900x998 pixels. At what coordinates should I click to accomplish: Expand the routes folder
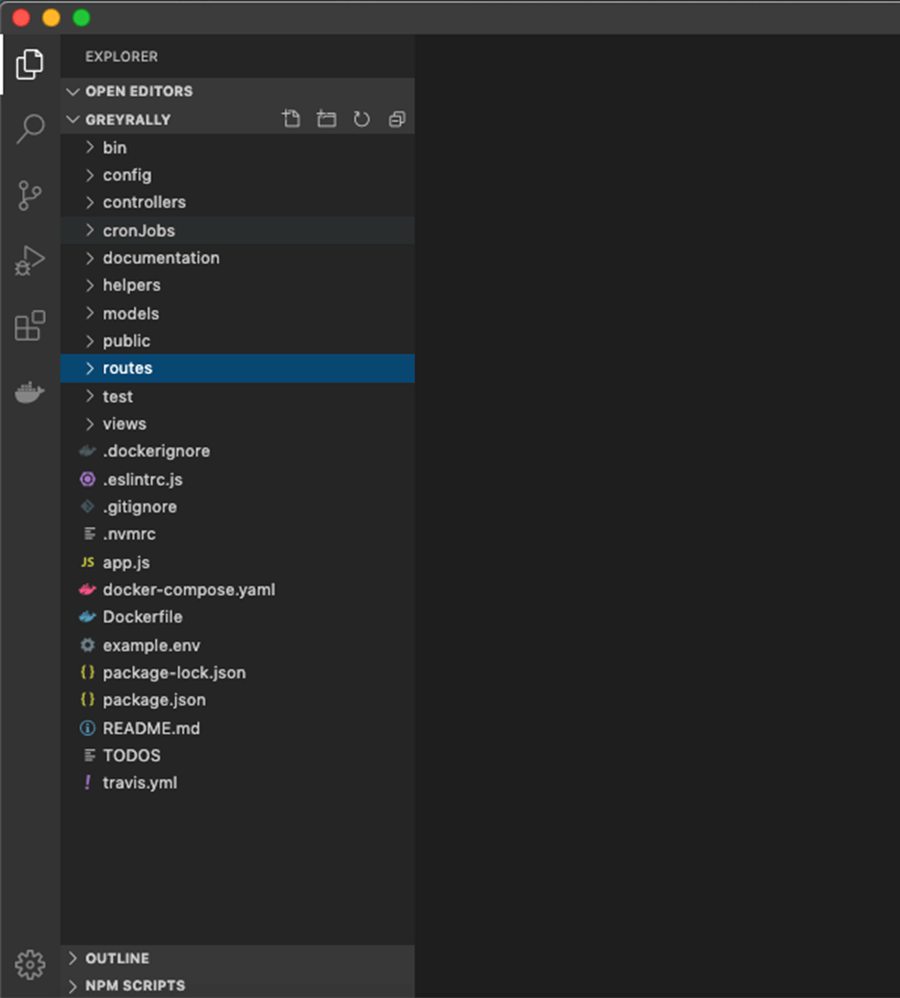[127, 368]
